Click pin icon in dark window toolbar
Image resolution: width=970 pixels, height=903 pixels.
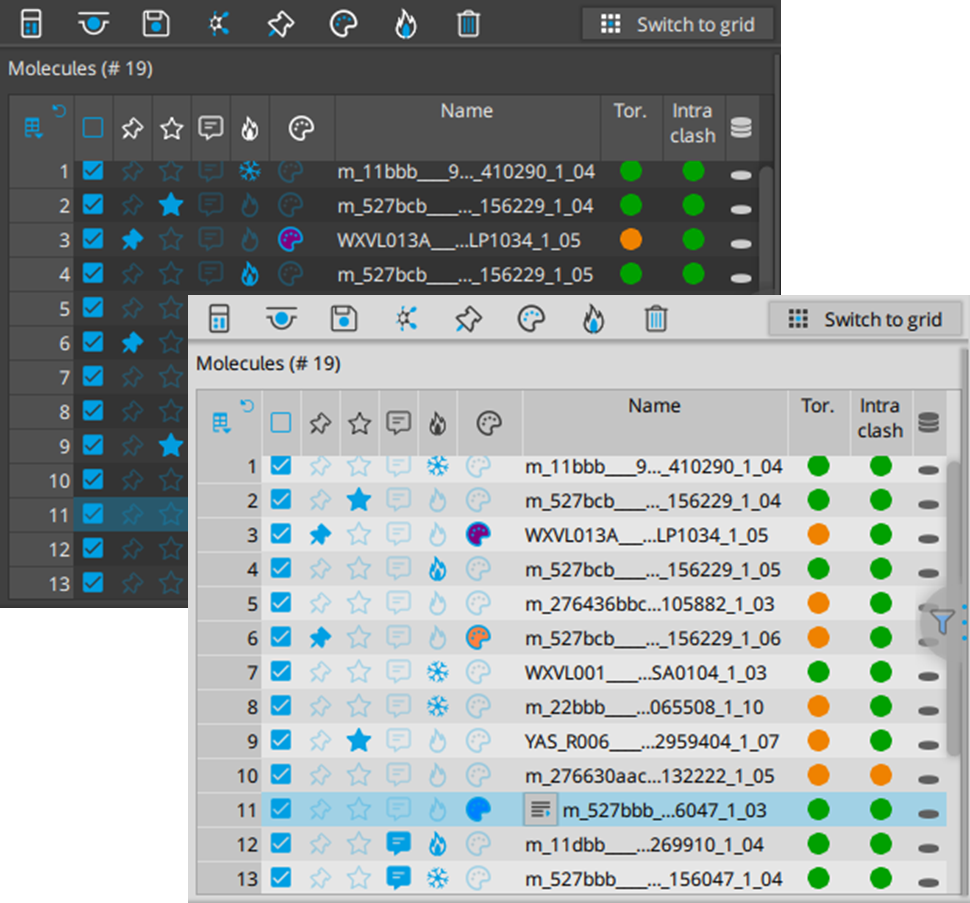click(281, 25)
